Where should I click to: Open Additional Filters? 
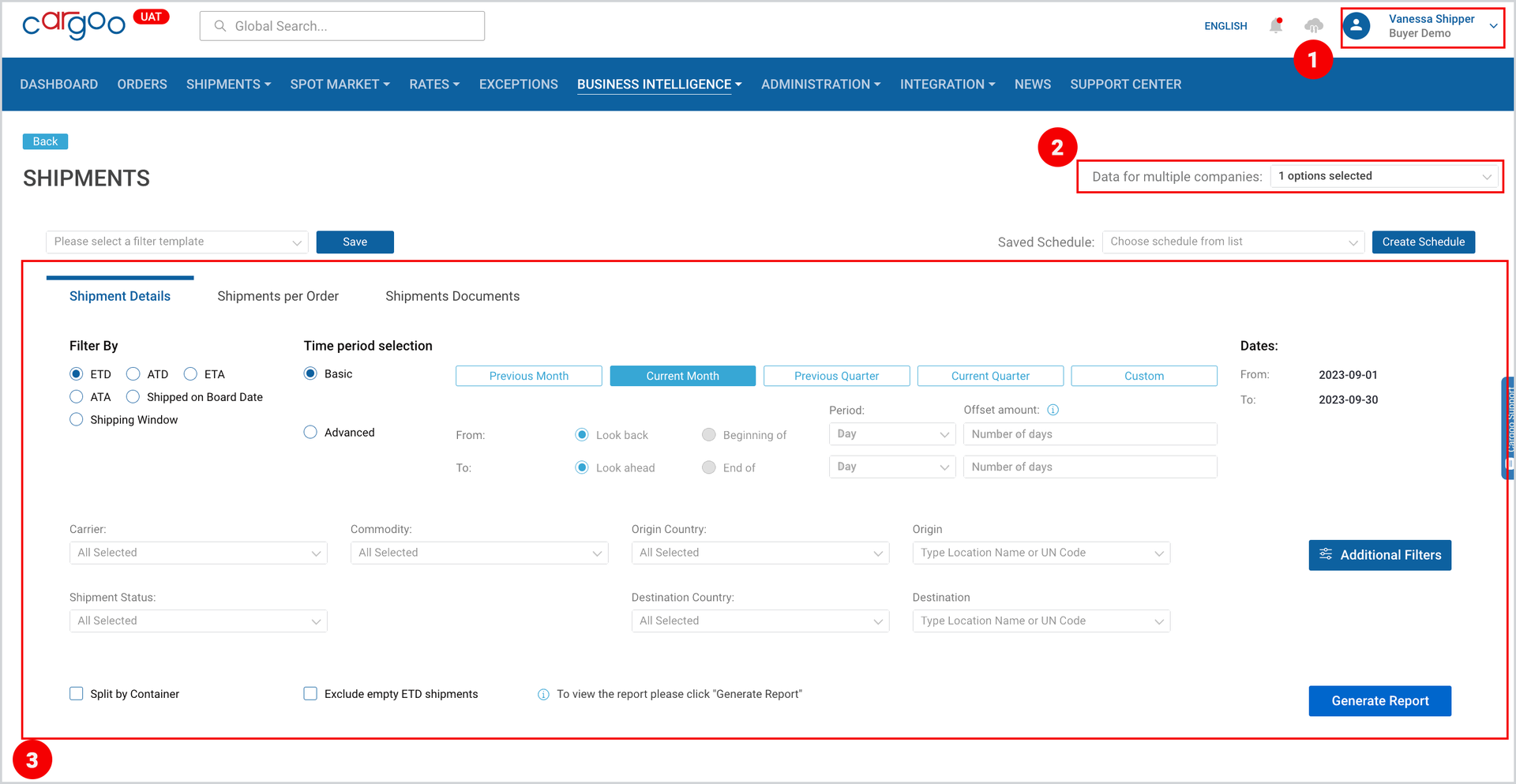(x=1380, y=555)
